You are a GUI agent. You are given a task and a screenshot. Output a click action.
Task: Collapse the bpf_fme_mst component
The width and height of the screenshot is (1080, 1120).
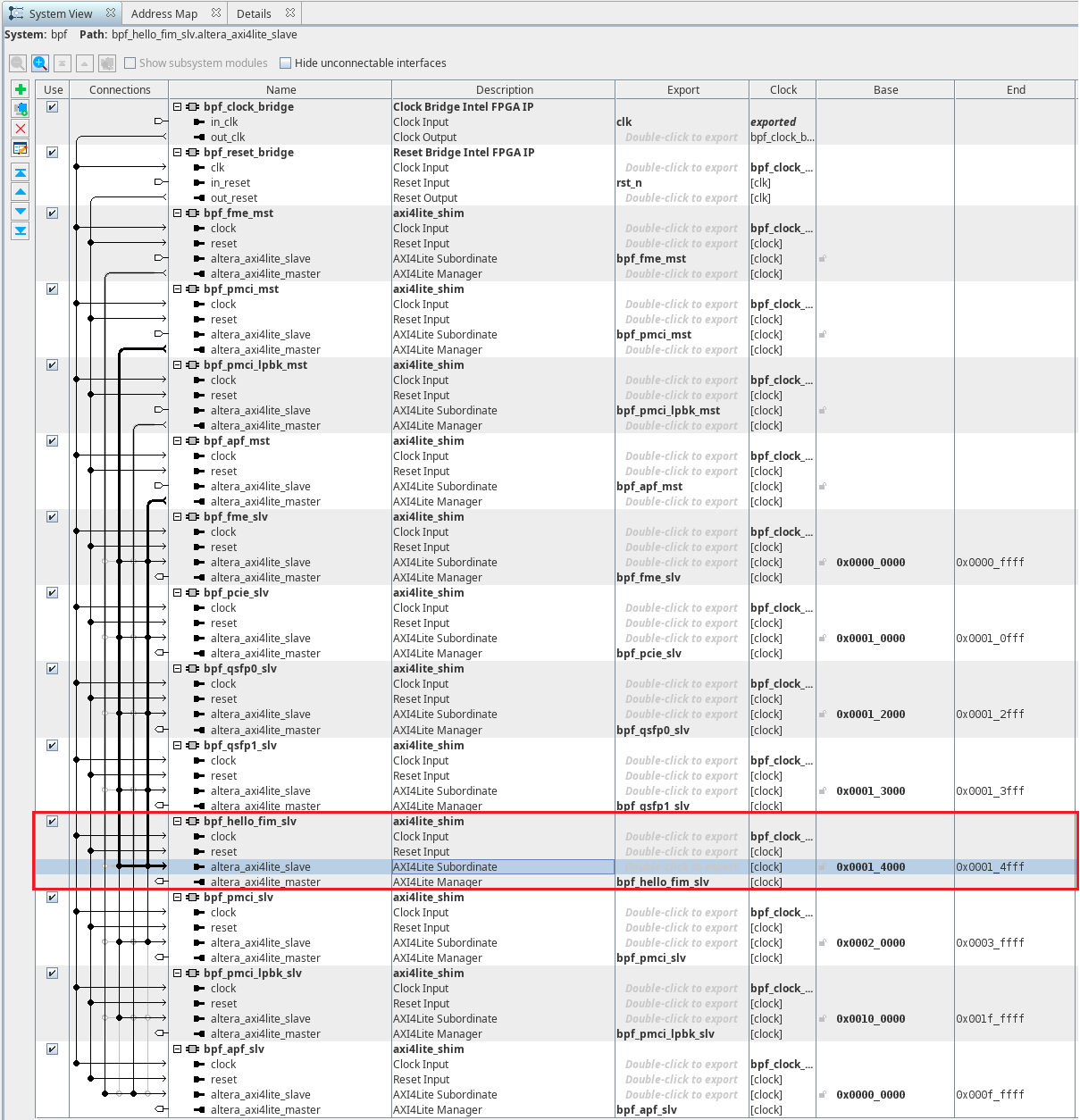pyautogui.click(x=177, y=213)
